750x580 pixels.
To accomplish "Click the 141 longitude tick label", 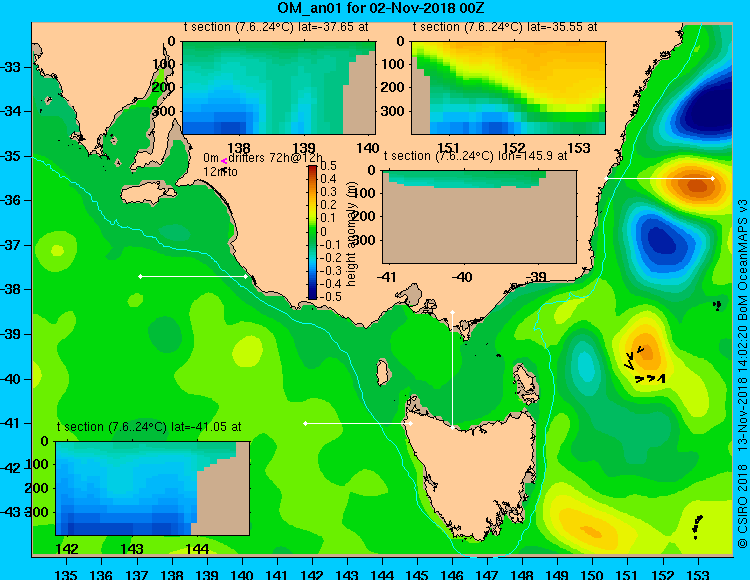I will pos(277,575).
